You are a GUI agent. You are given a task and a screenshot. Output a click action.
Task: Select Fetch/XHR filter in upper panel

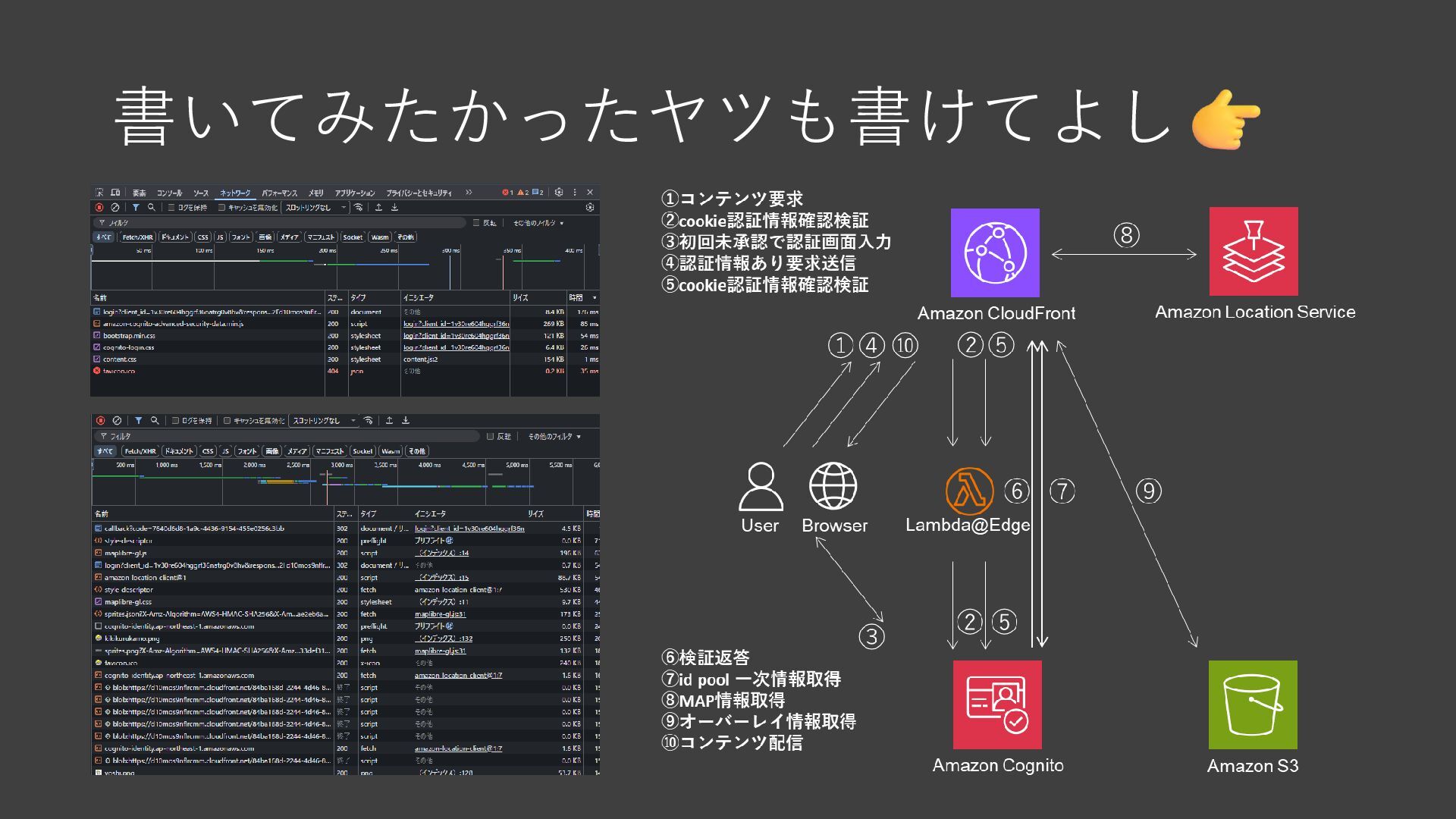[x=137, y=237]
